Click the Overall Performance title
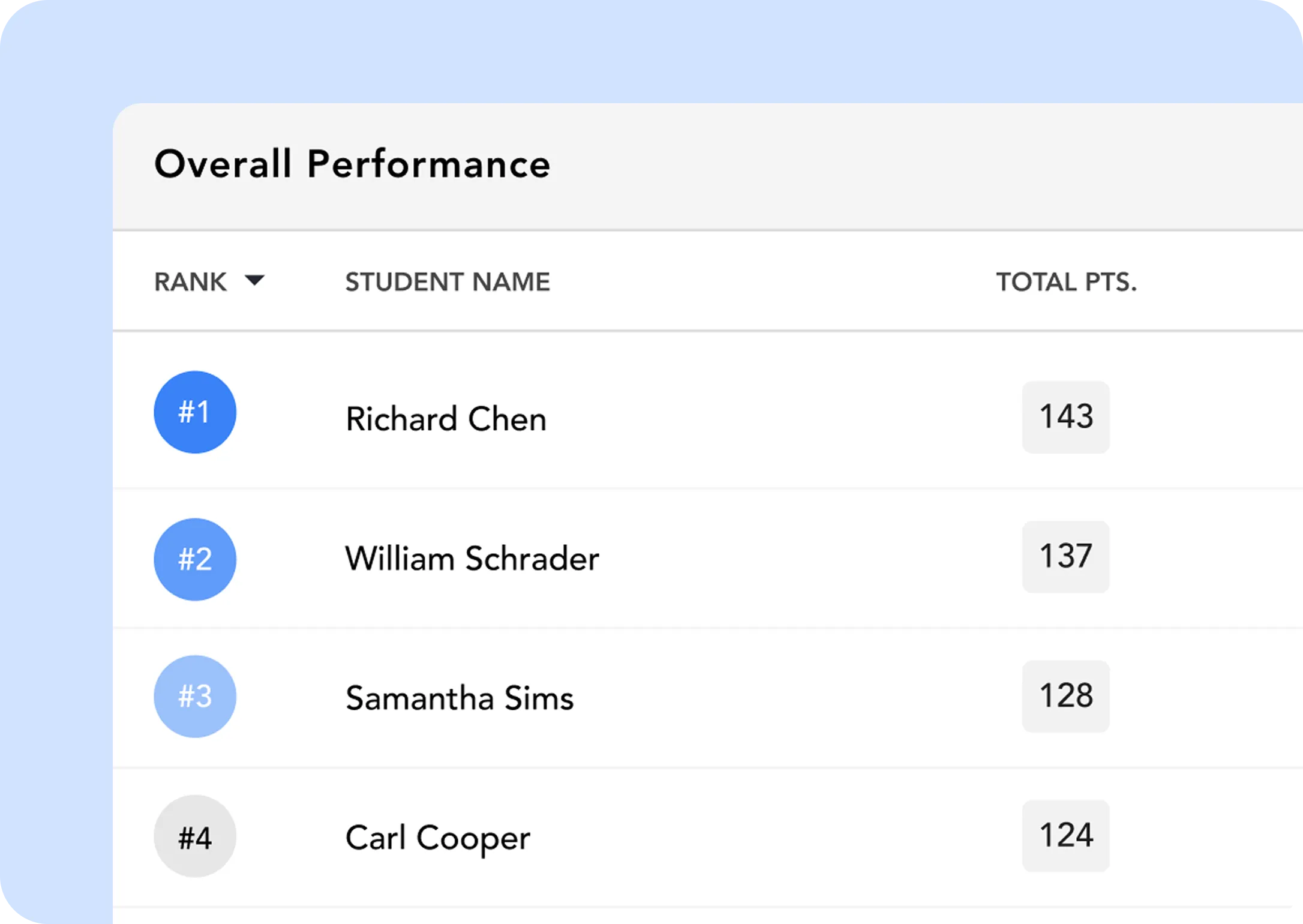 point(353,164)
